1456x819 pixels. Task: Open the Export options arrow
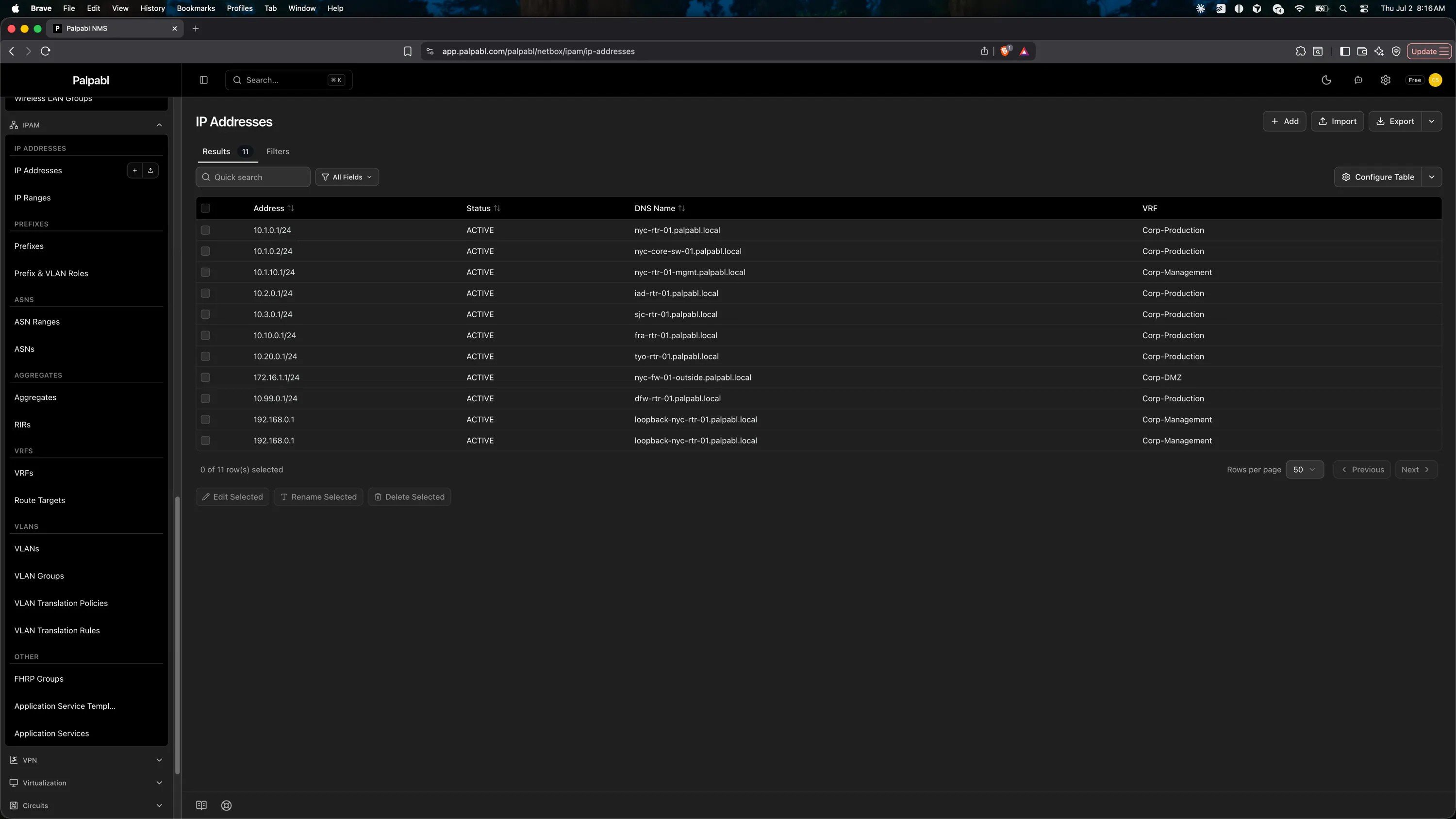pyautogui.click(x=1432, y=121)
